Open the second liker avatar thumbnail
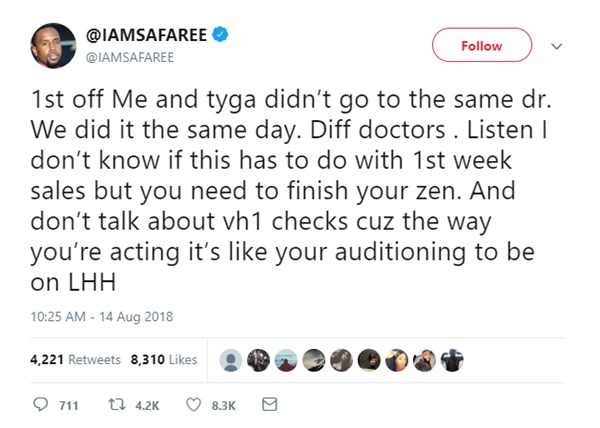The width and height of the screenshot is (600, 428). point(258,360)
